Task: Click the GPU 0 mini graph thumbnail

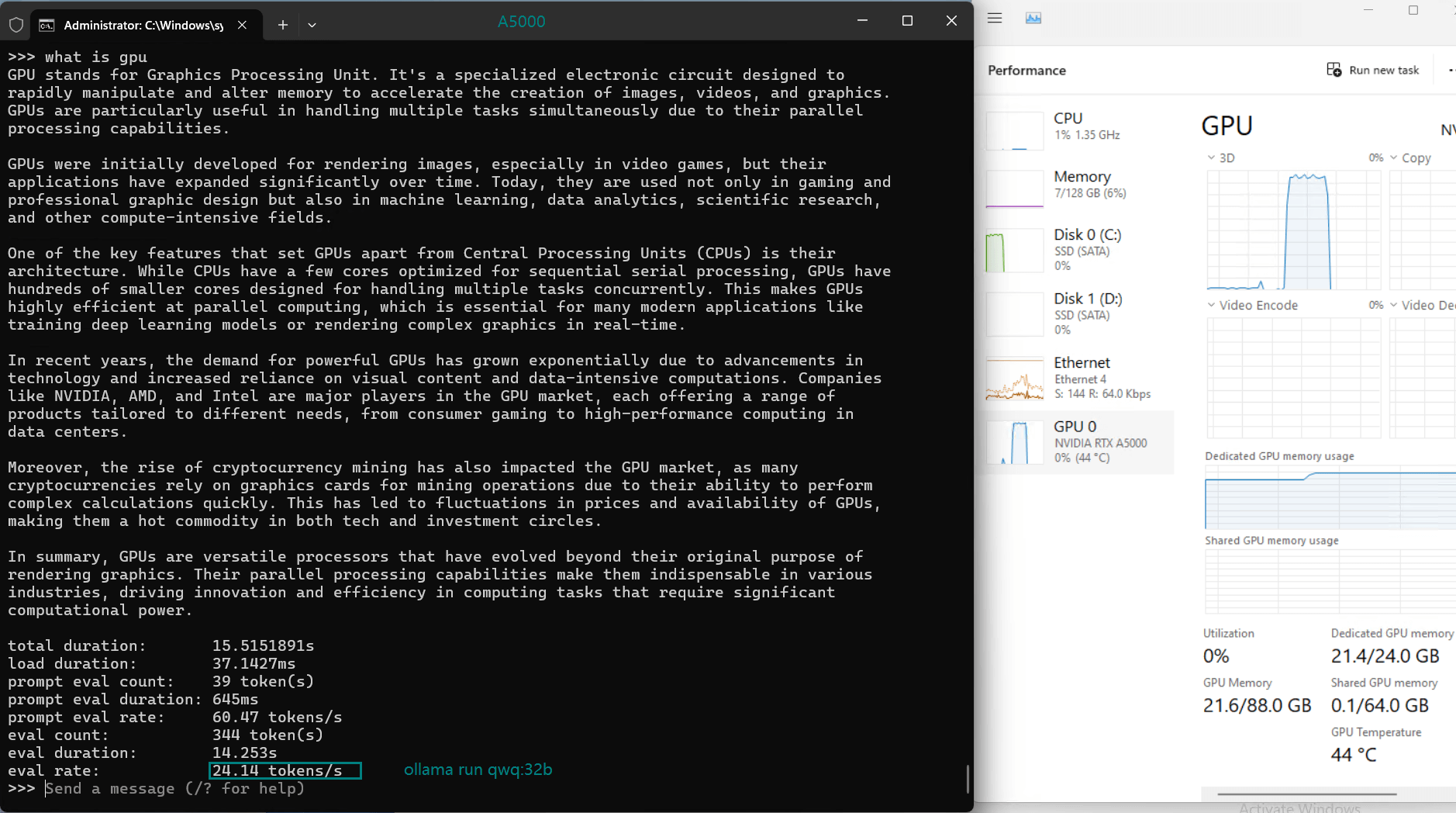Action: pyautogui.click(x=1015, y=442)
